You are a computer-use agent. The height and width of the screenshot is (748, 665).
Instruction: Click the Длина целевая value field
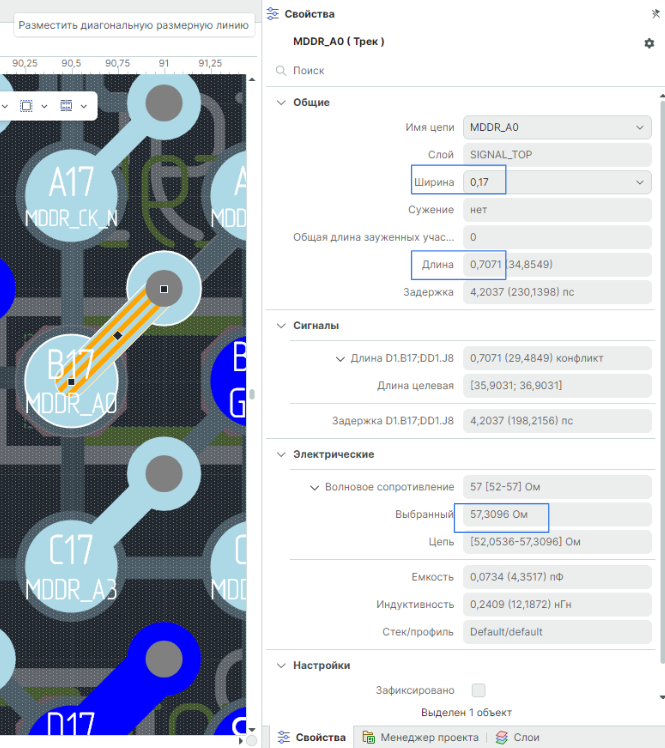click(557, 385)
